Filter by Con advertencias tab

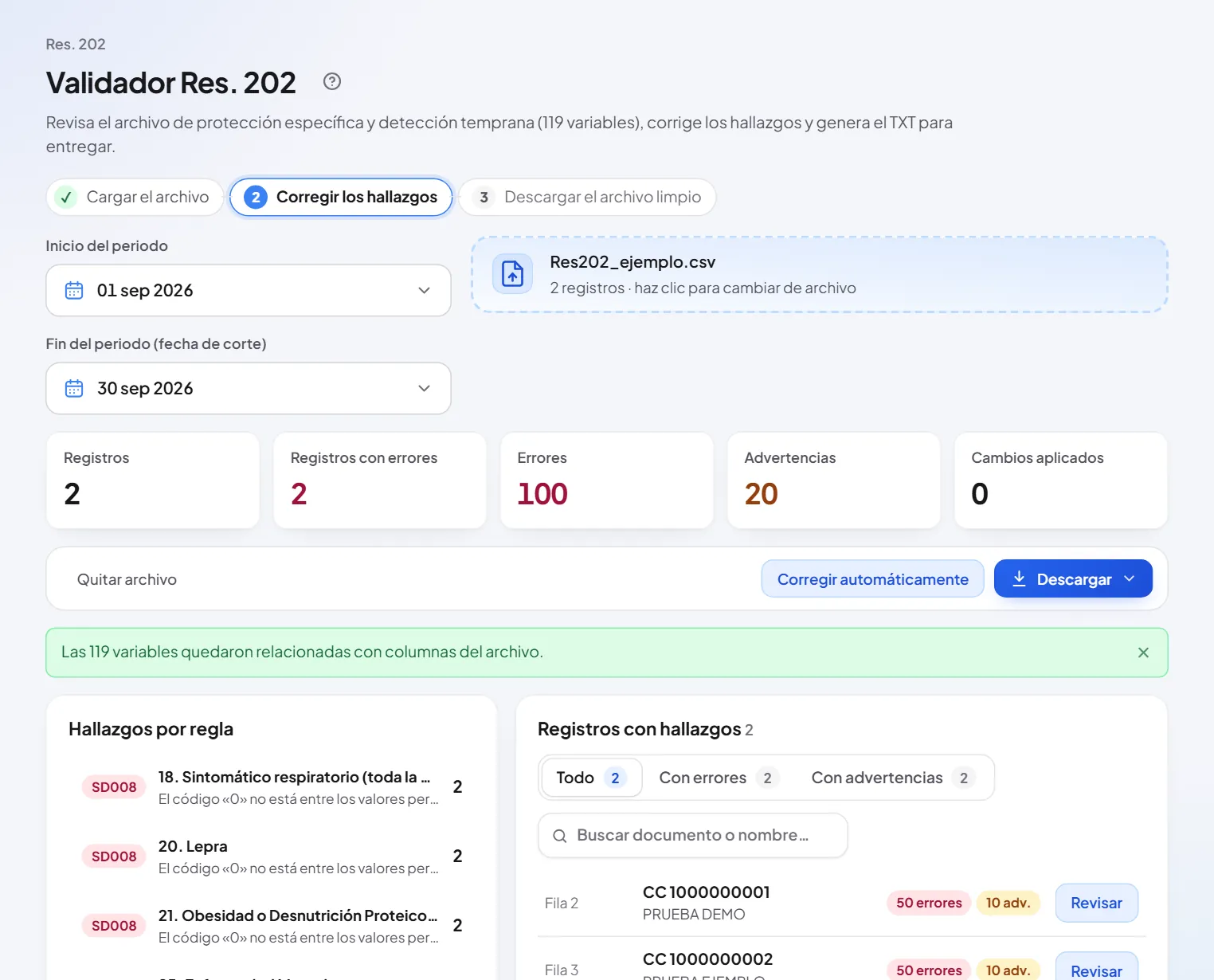click(893, 778)
